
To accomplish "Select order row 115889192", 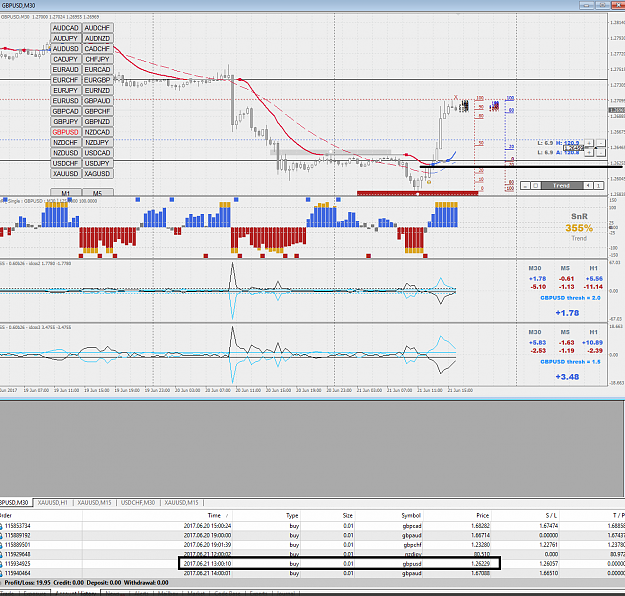I will (312, 535).
